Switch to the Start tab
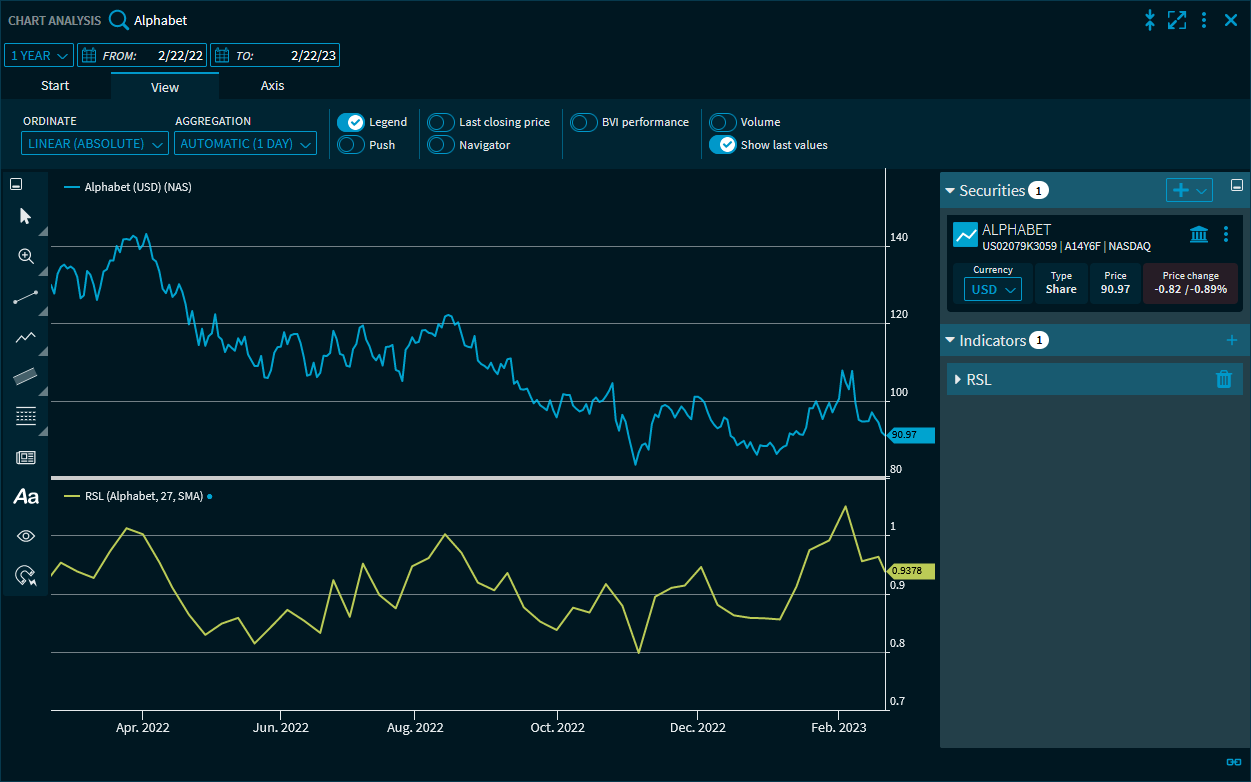The height and width of the screenshot is (782, 1251). (55, 86)
